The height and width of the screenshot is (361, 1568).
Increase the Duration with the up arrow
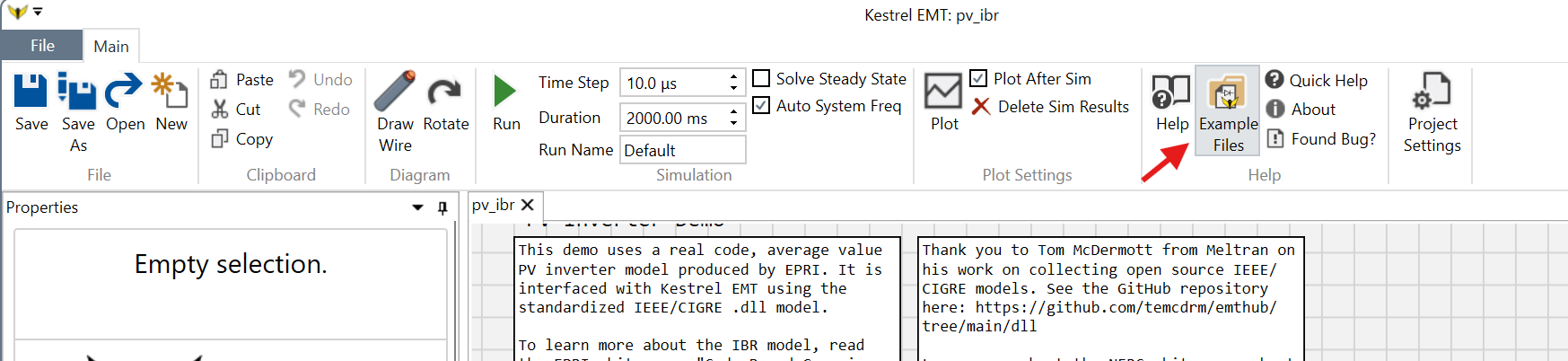pyautogui.click(x=734, y=111)
